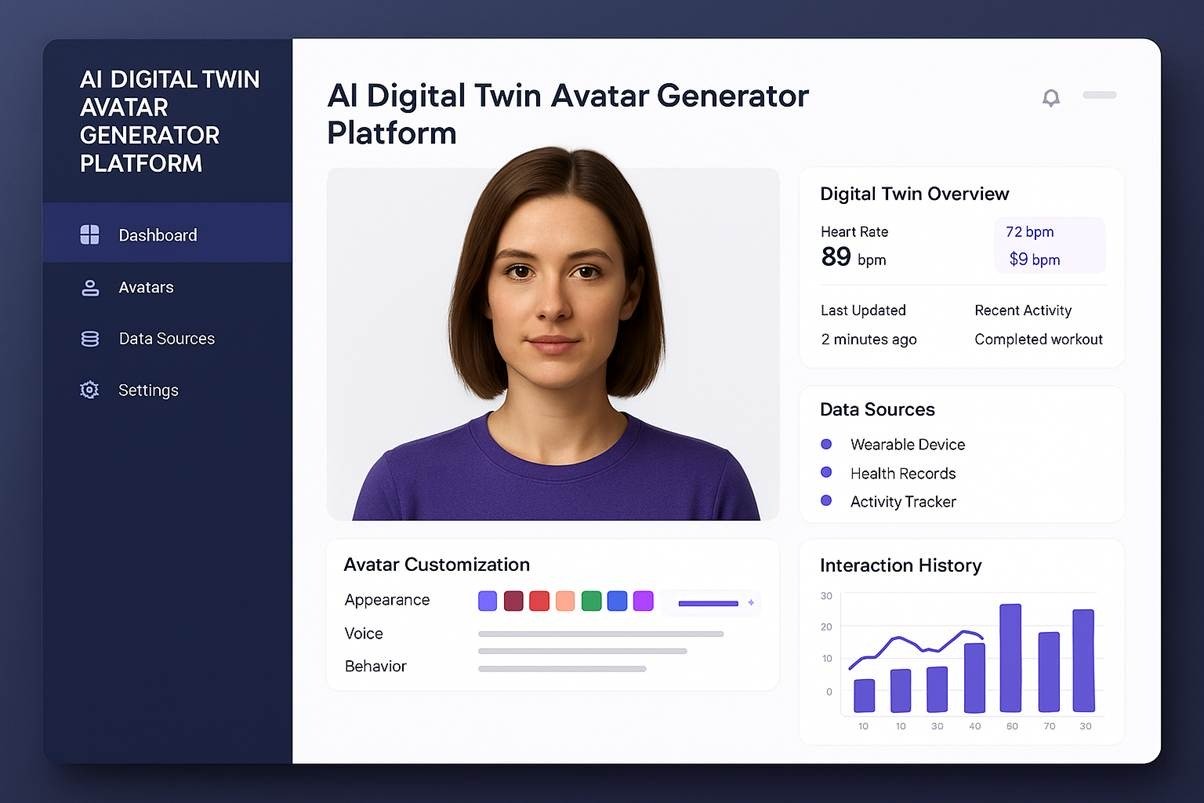Click the Avatars person icon
This screenshot has width=1204, height=803.
pos(90,288)
